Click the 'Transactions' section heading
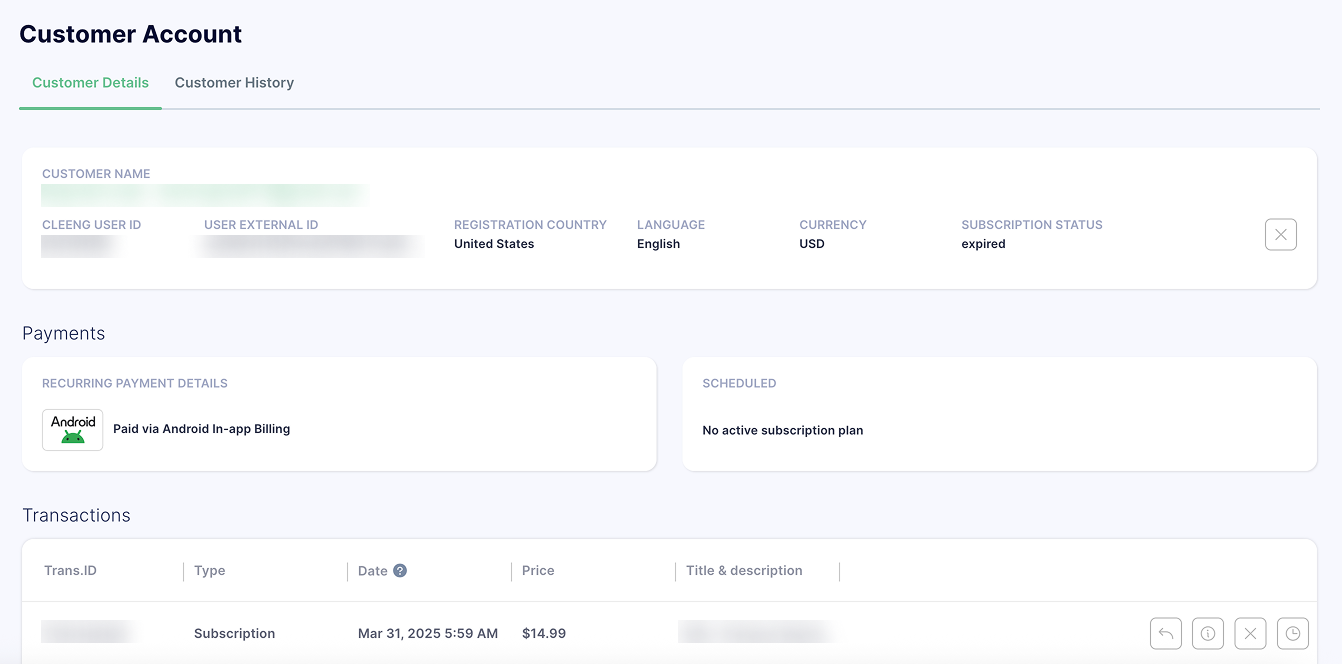 pos(76,515)
